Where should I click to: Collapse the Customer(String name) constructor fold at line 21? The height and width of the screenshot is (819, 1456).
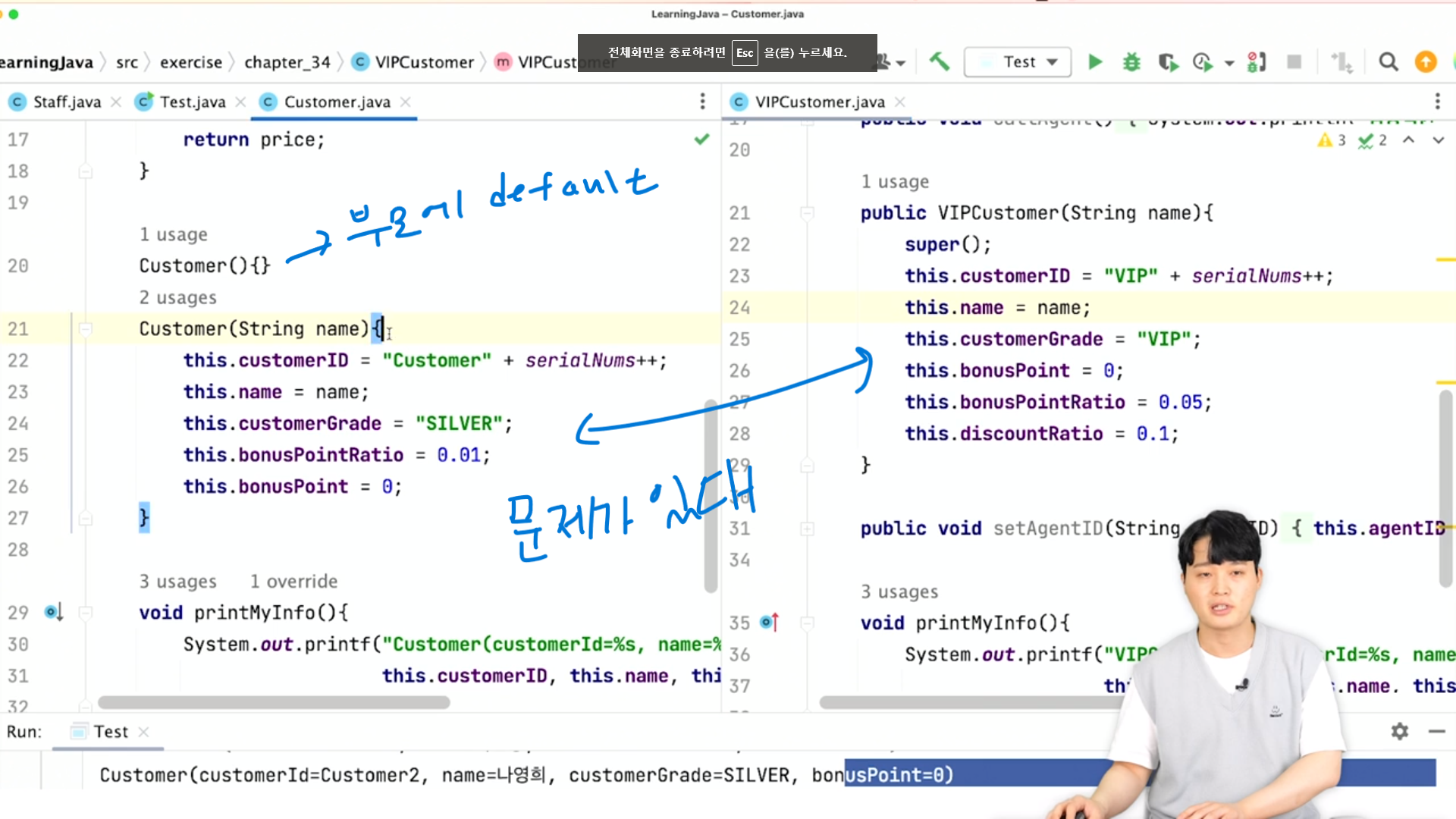86,328
